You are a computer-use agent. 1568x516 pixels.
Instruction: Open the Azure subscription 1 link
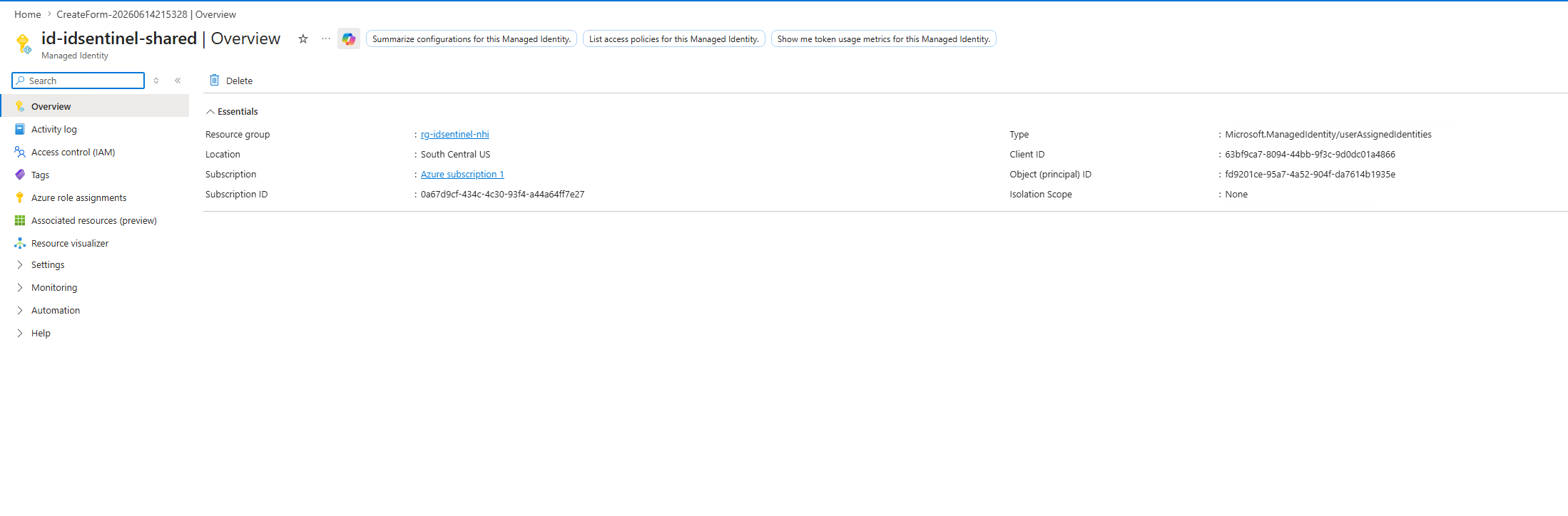[462, 174]
